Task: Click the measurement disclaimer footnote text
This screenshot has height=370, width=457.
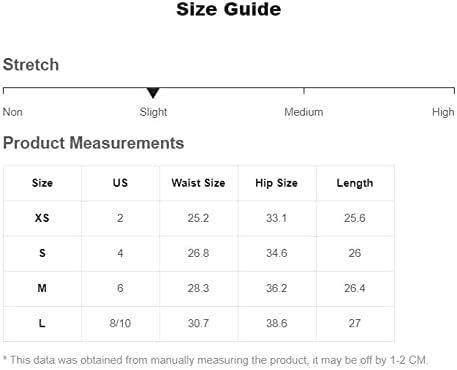Action: (x=215, y=360)
